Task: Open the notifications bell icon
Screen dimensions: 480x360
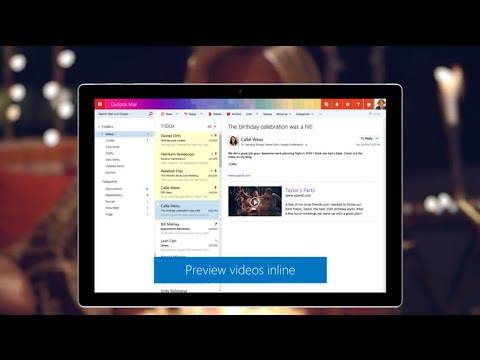Action: 337,104
